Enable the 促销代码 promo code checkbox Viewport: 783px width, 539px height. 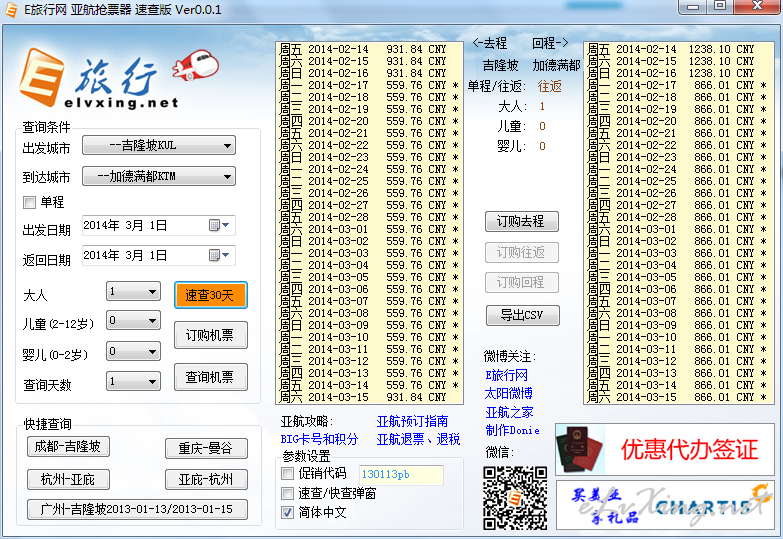pyautogui.click(x=288, y=473)
